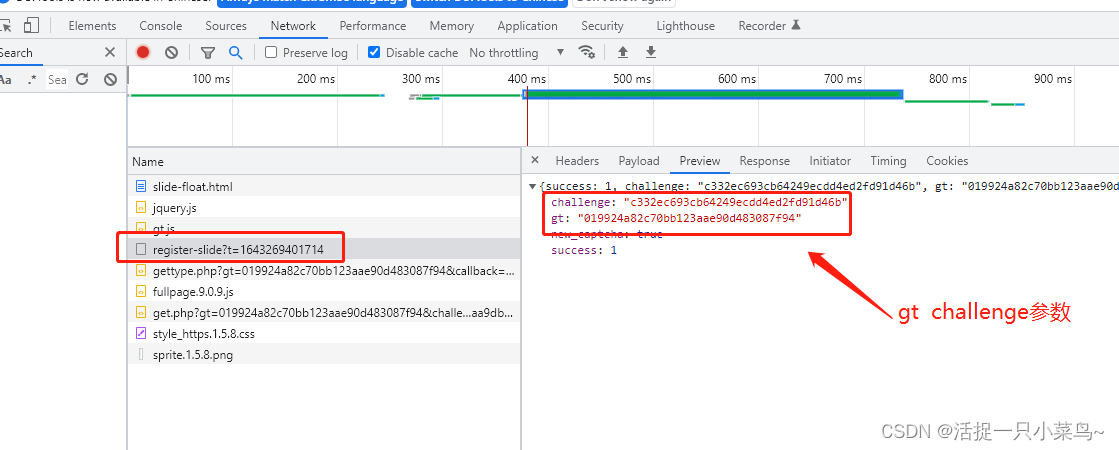The height and width of the screenshot is (450, 1119).
Task: Select fullpage.9.0.9.js in request list
Action: (x=193, y=291)
